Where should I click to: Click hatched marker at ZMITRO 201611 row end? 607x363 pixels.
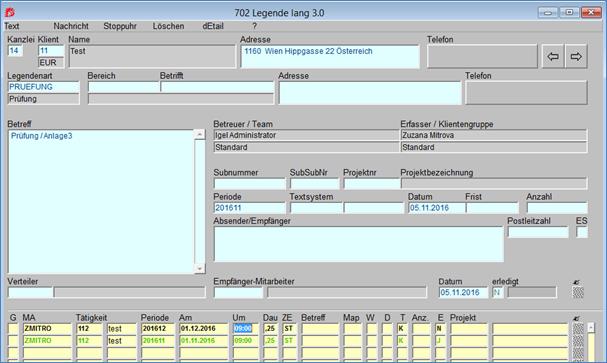click(578, 341)
